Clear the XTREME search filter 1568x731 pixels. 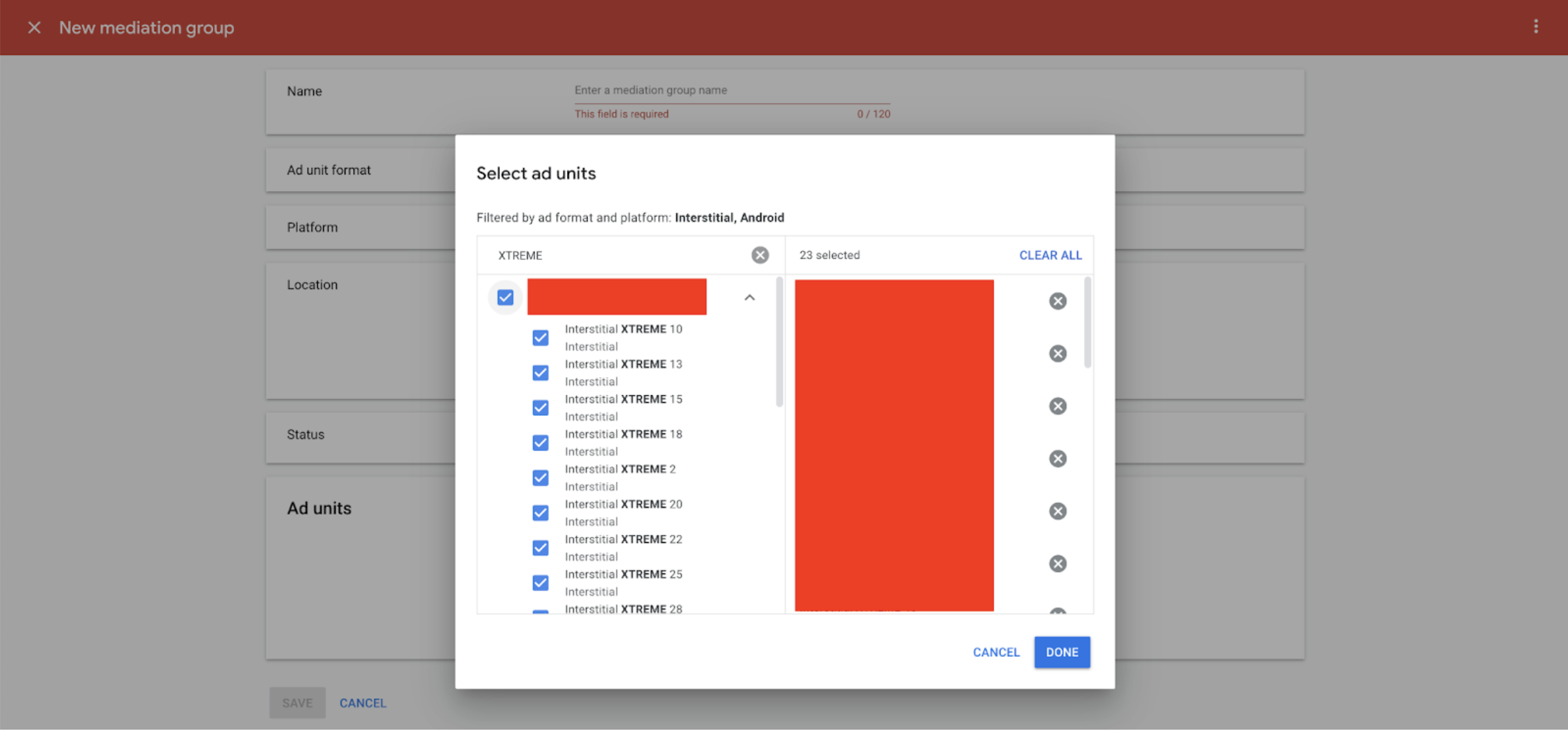click(760, 255)
